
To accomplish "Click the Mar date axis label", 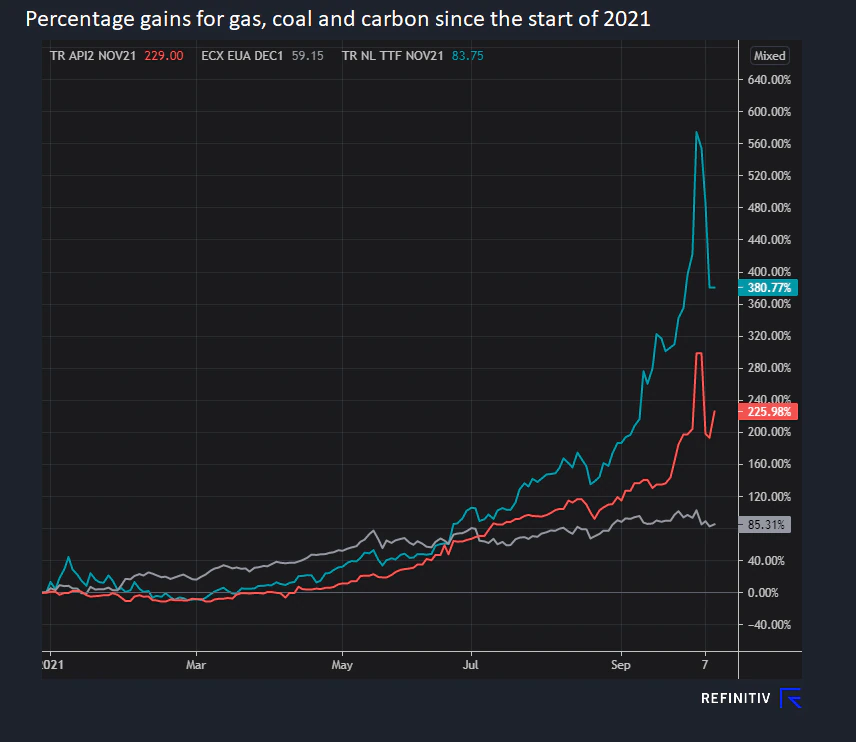I will (x=196, y=664).
